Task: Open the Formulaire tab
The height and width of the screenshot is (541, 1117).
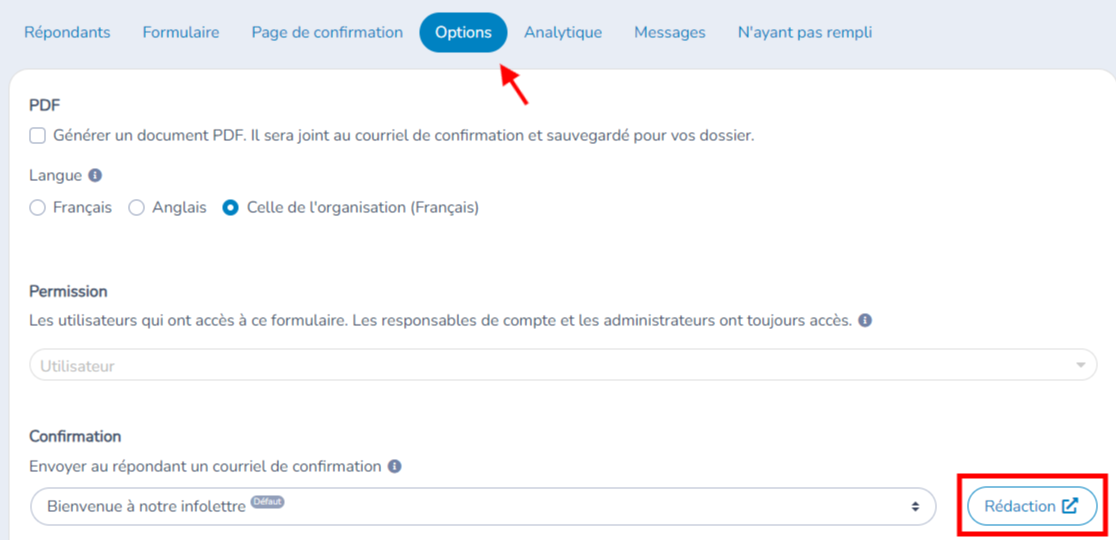Action: 181,33
